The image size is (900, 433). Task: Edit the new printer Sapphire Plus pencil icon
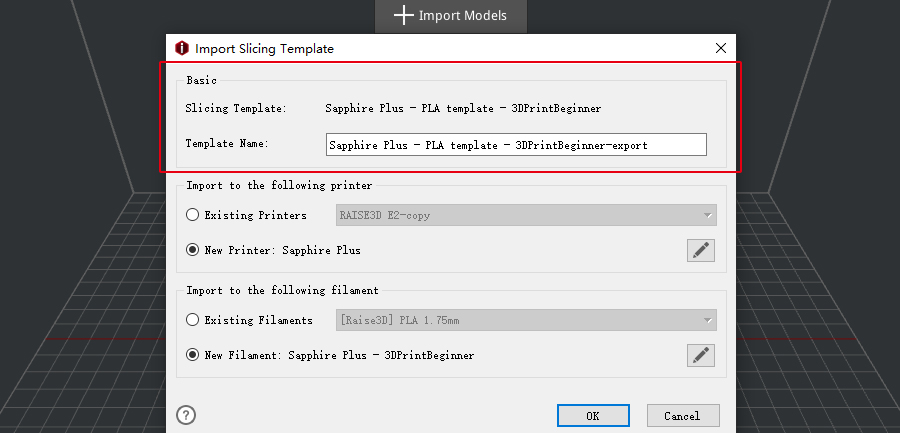(x=700, y=250)
